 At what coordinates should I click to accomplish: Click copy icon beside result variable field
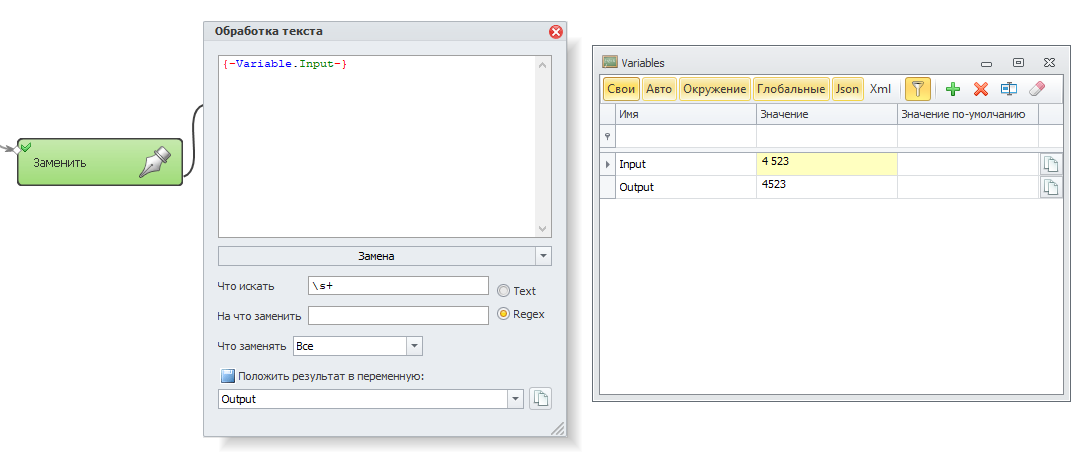tap(540, 399)
